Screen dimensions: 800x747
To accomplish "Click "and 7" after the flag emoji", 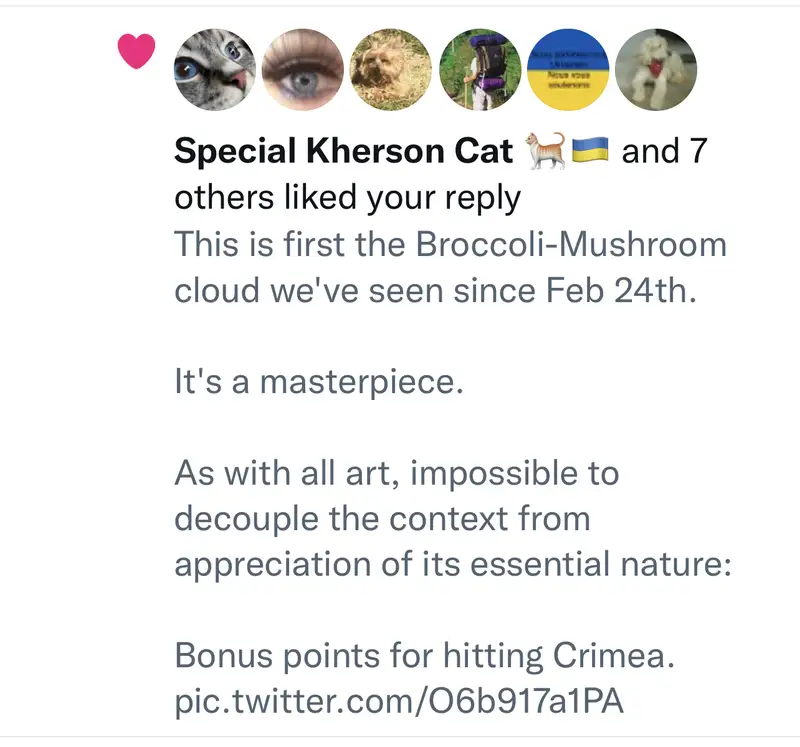I will [x=664, y=152].
